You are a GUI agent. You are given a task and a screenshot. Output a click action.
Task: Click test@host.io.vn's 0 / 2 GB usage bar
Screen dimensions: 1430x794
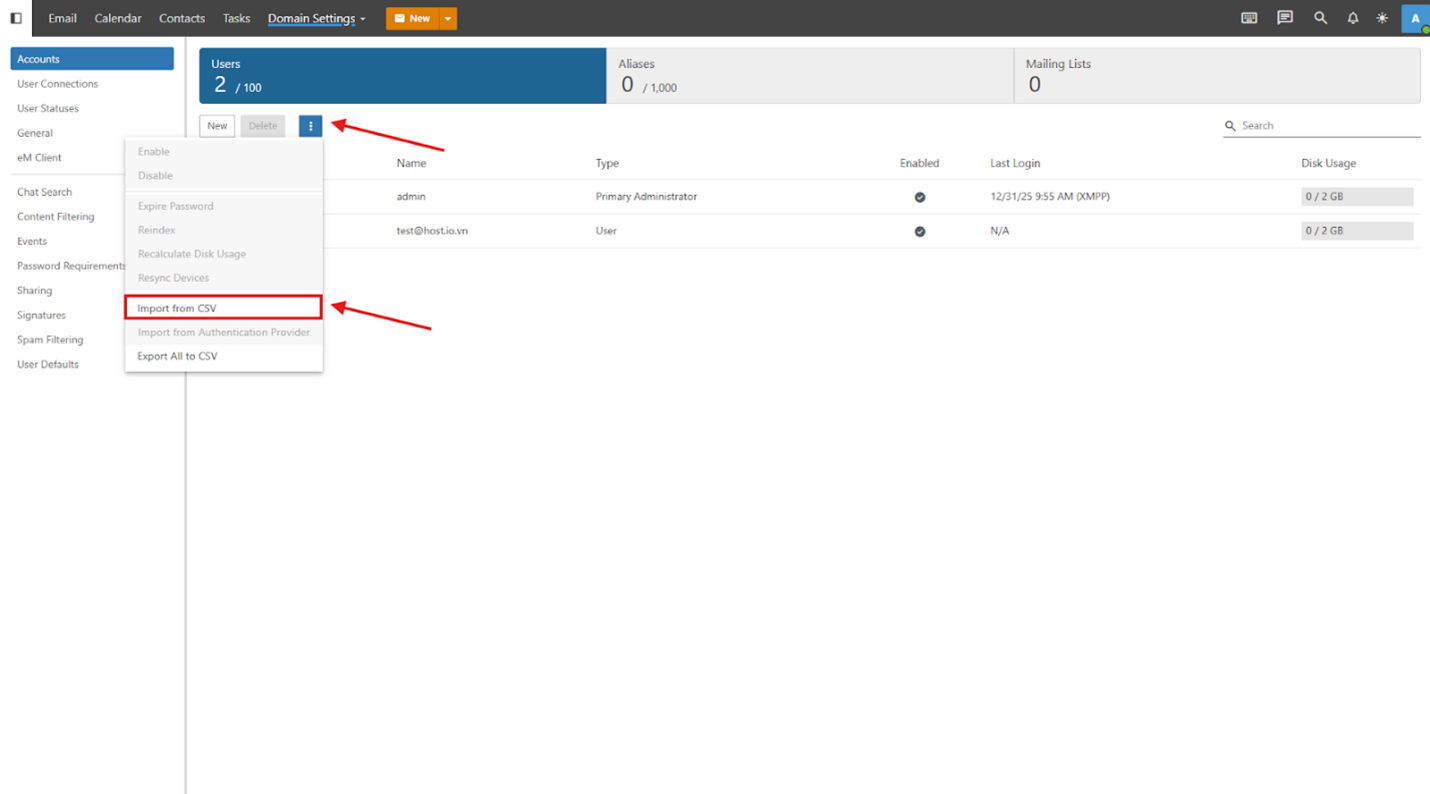click(1357, 231)
